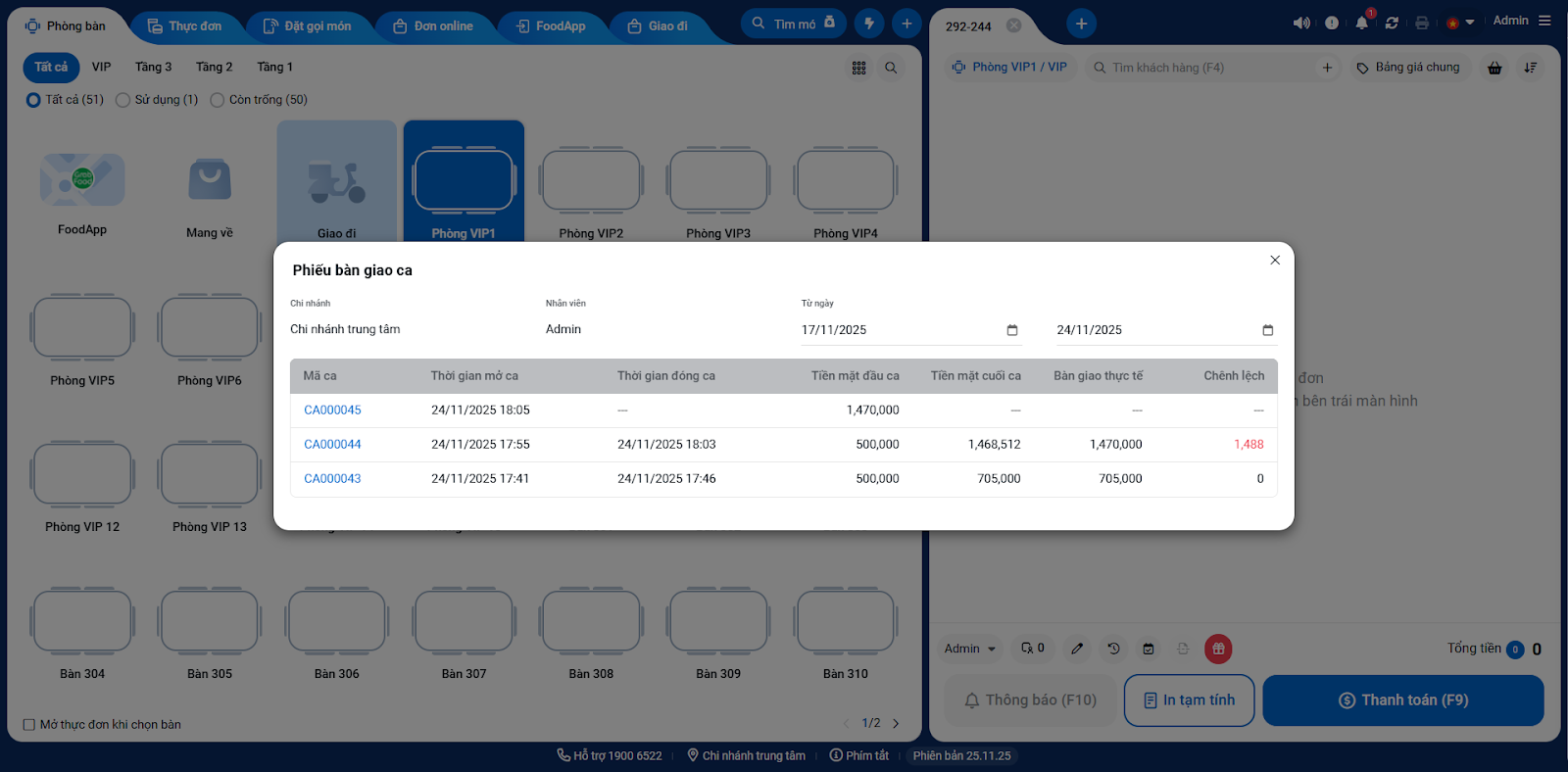
Task: Switch to the Thực đơn tab
Action: 185,26
